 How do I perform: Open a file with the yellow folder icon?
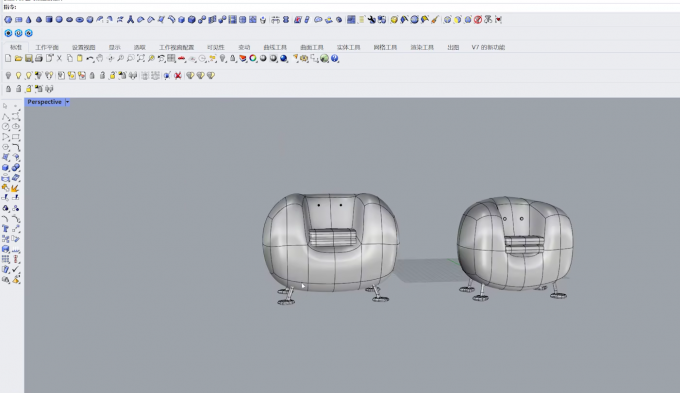point(18,58)
